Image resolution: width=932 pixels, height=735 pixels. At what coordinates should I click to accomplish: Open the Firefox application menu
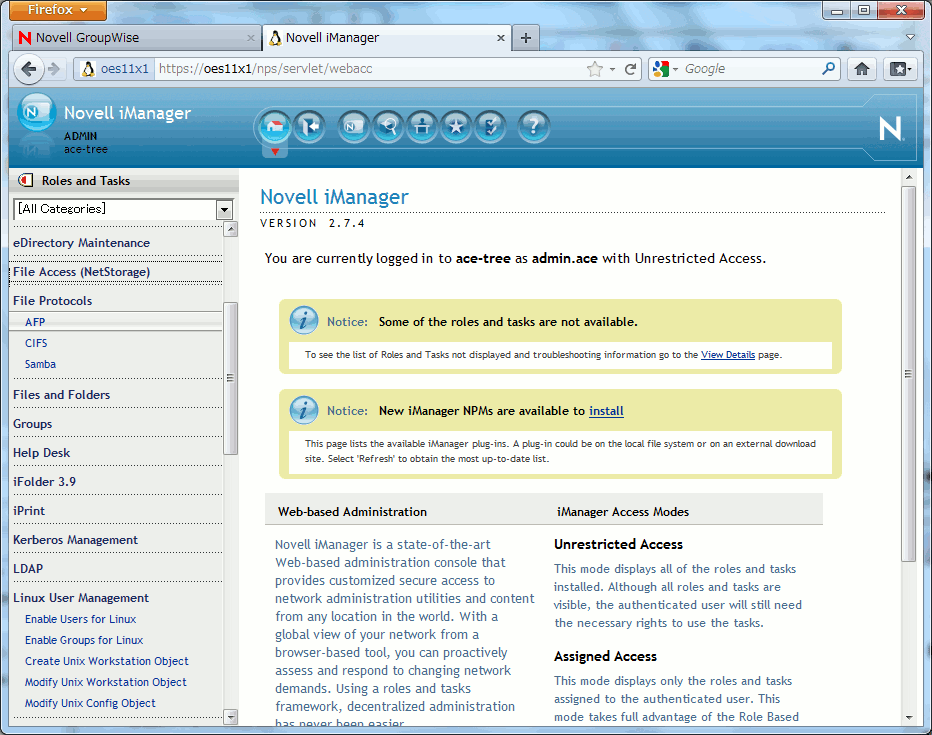point(58,10)
